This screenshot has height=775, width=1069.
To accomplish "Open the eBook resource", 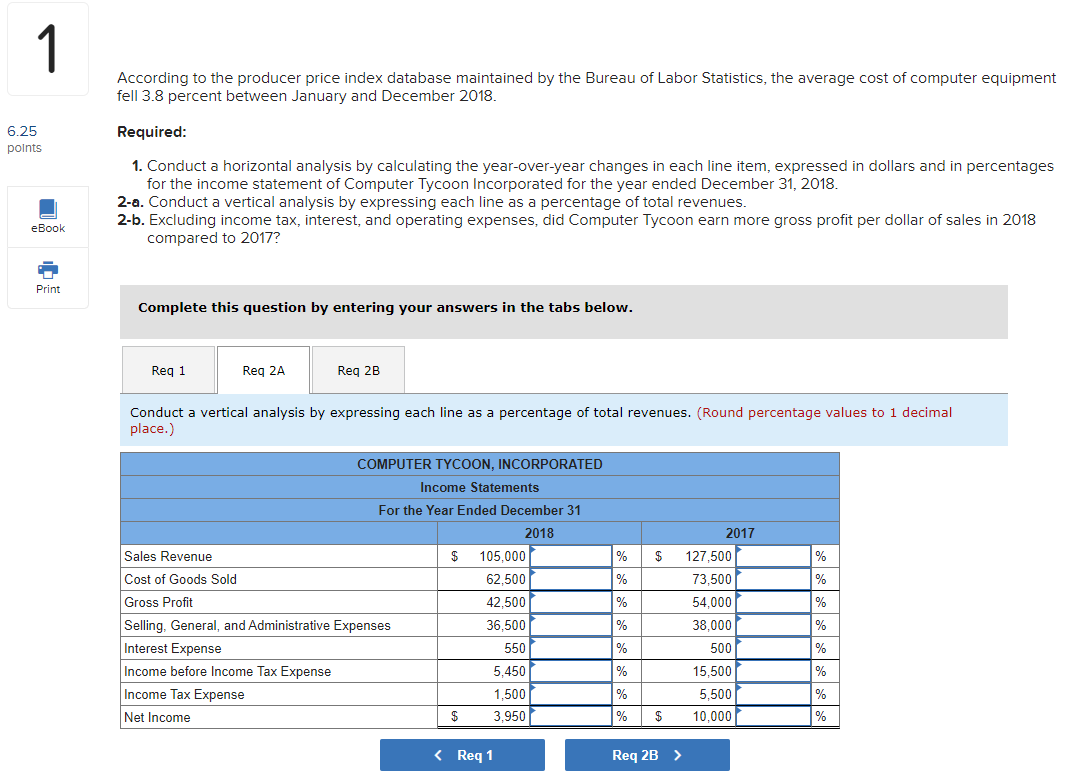I will pyautogui.click(x=47, y=216).
